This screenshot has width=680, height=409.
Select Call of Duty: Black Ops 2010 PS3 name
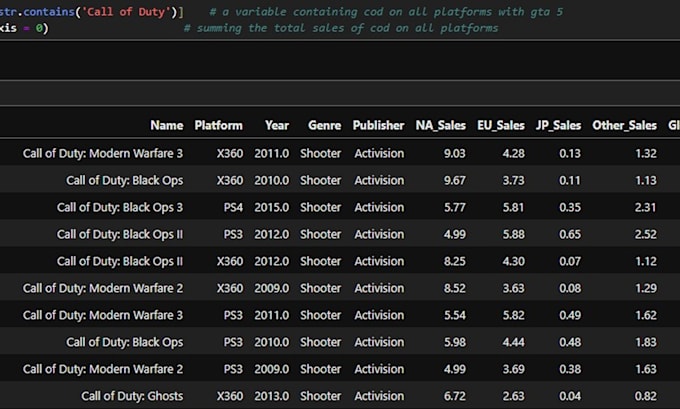(124, 342)
